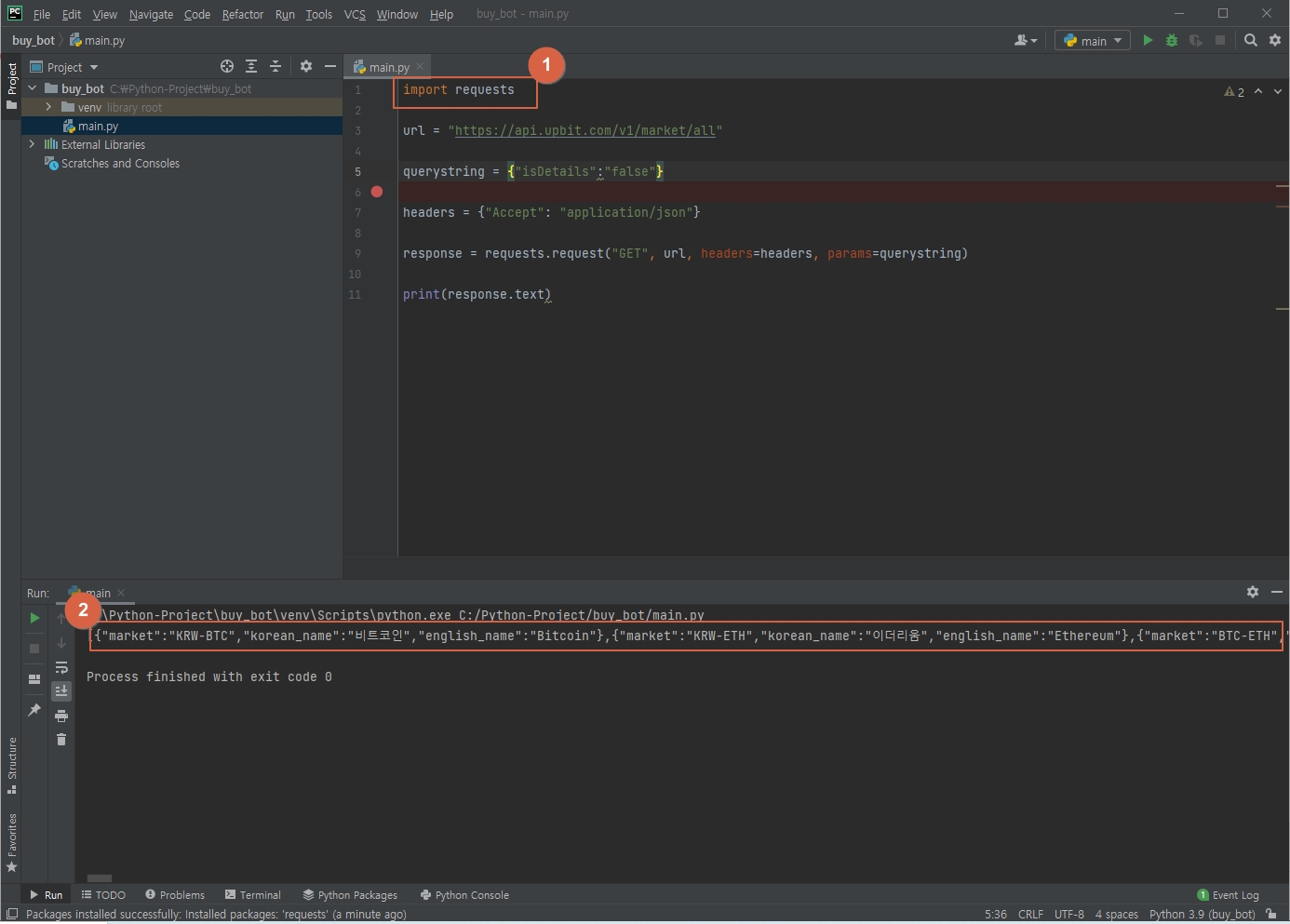Clear all console output trash icon
This screenshot has height=924, width=1290.
[x=61, y=740]
